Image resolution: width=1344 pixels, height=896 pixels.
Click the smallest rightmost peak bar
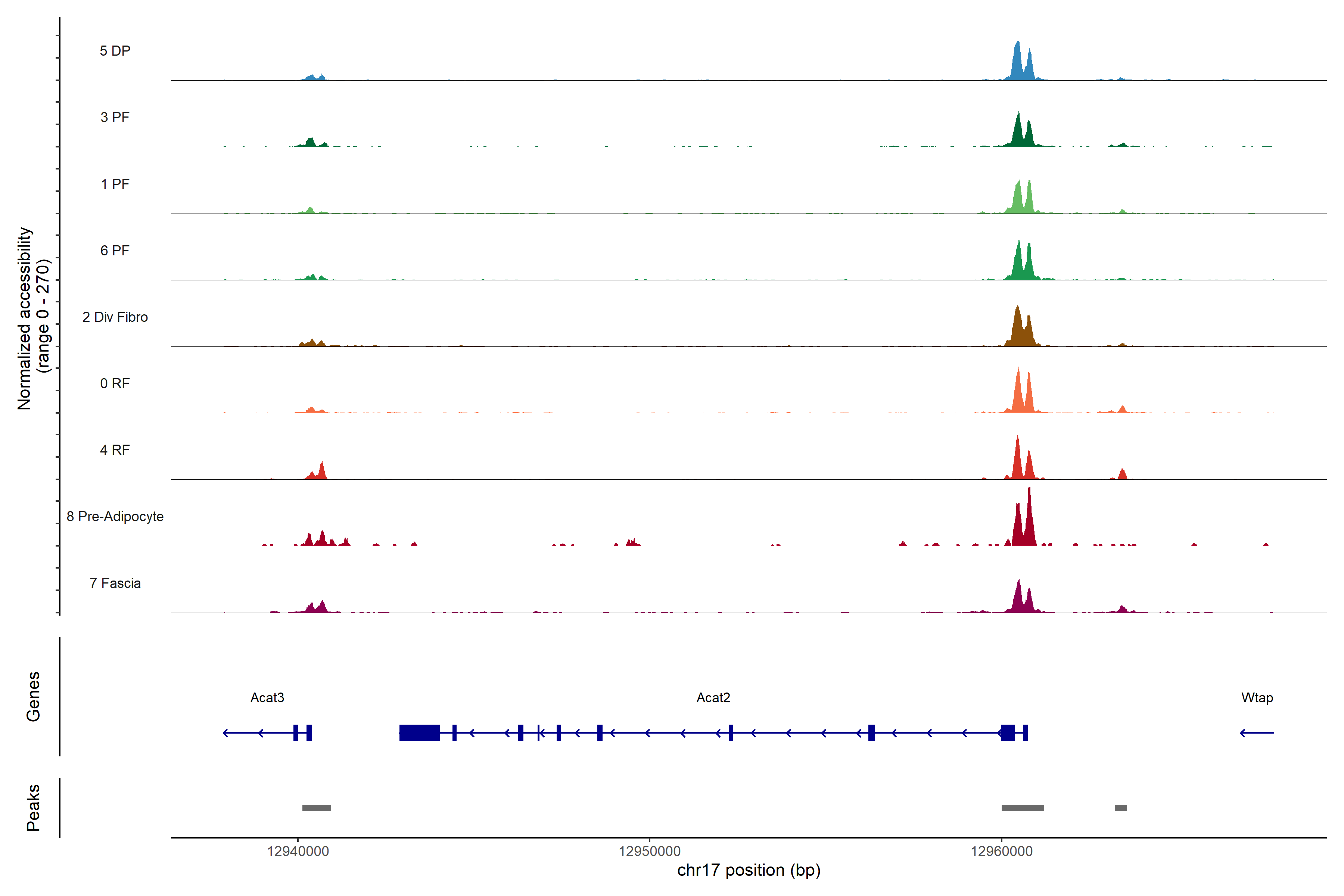1121,808
